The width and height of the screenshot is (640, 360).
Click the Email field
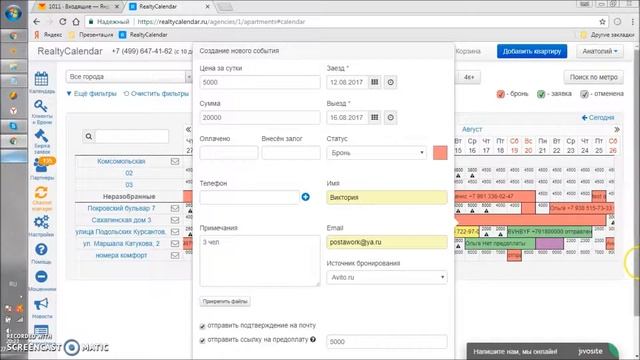387,242
